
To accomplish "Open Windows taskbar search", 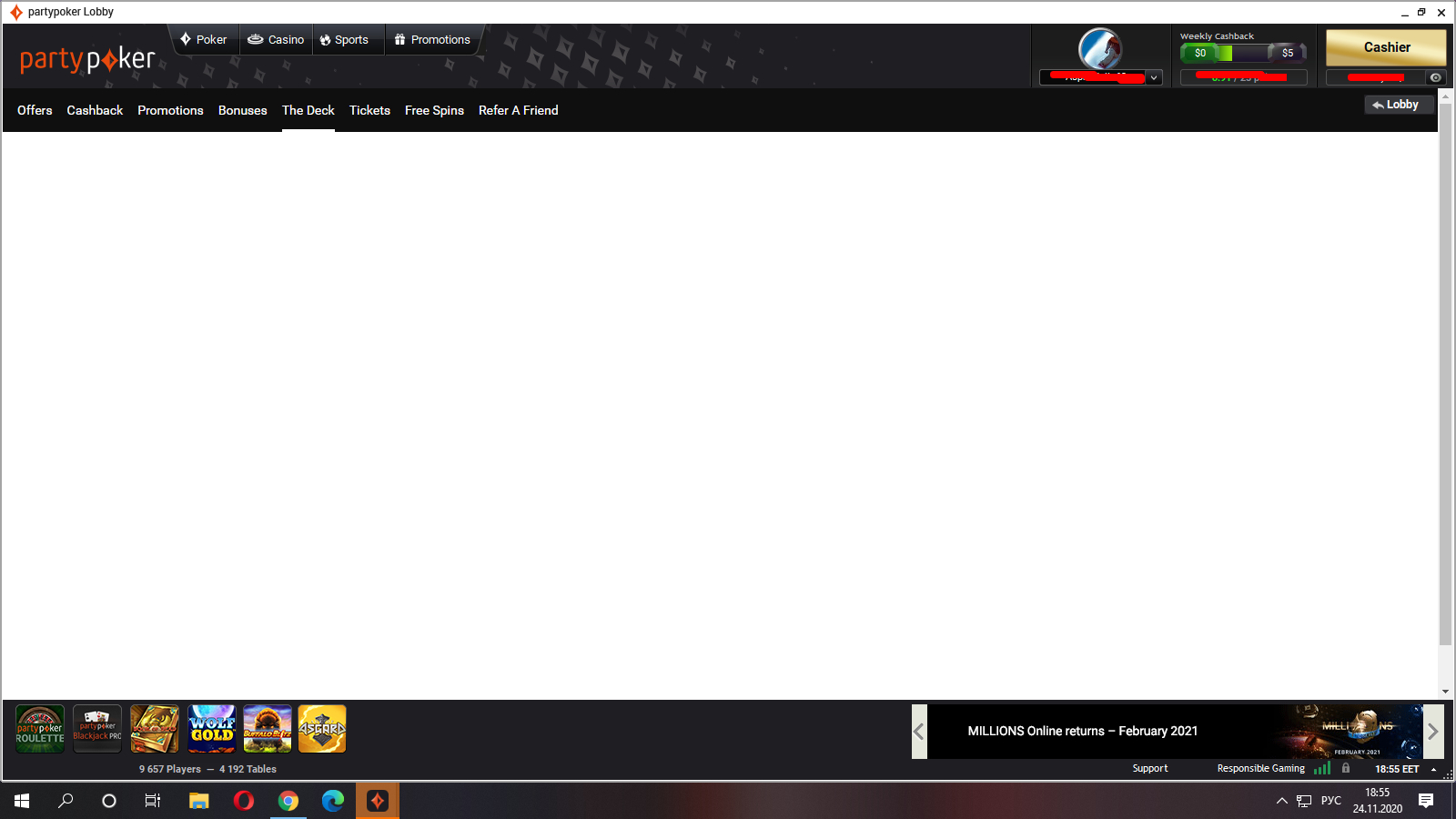I will pyautogui.click(x=66, y=801).
